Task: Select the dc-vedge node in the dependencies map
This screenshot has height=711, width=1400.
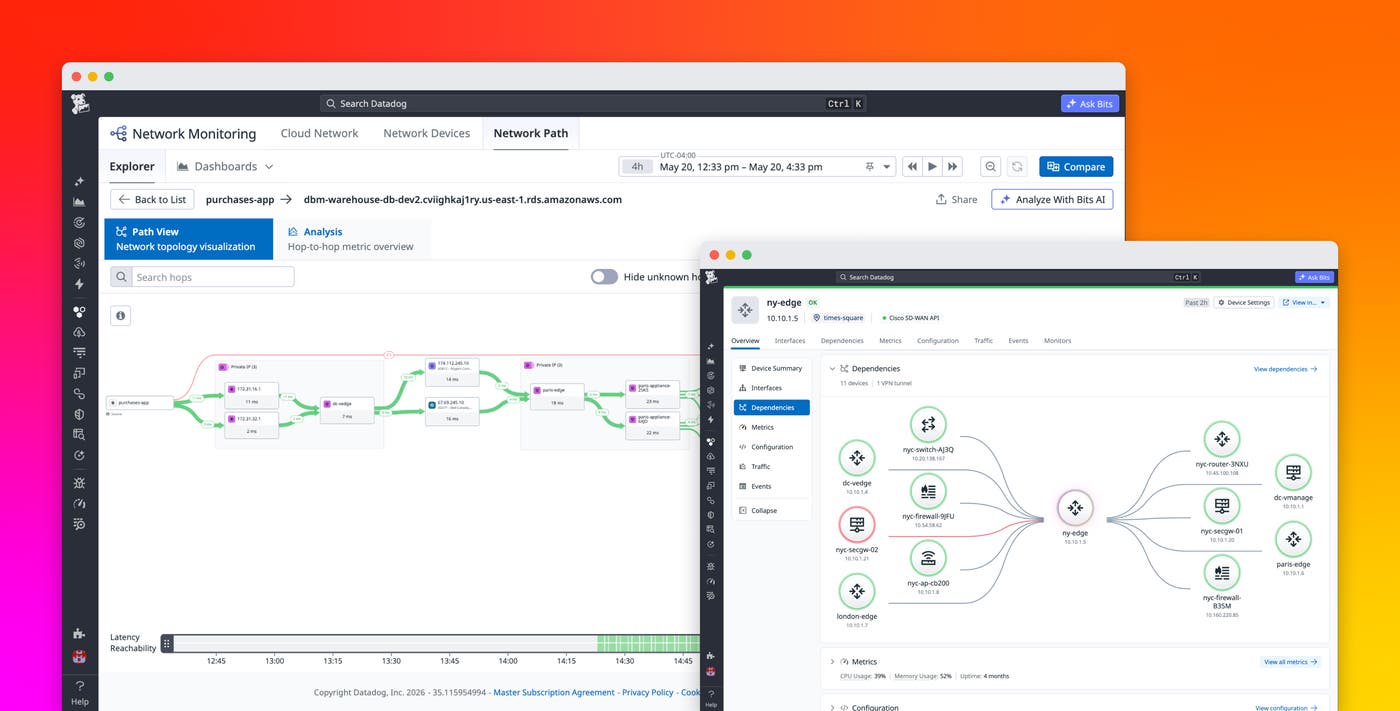Action: pos(857,458)
